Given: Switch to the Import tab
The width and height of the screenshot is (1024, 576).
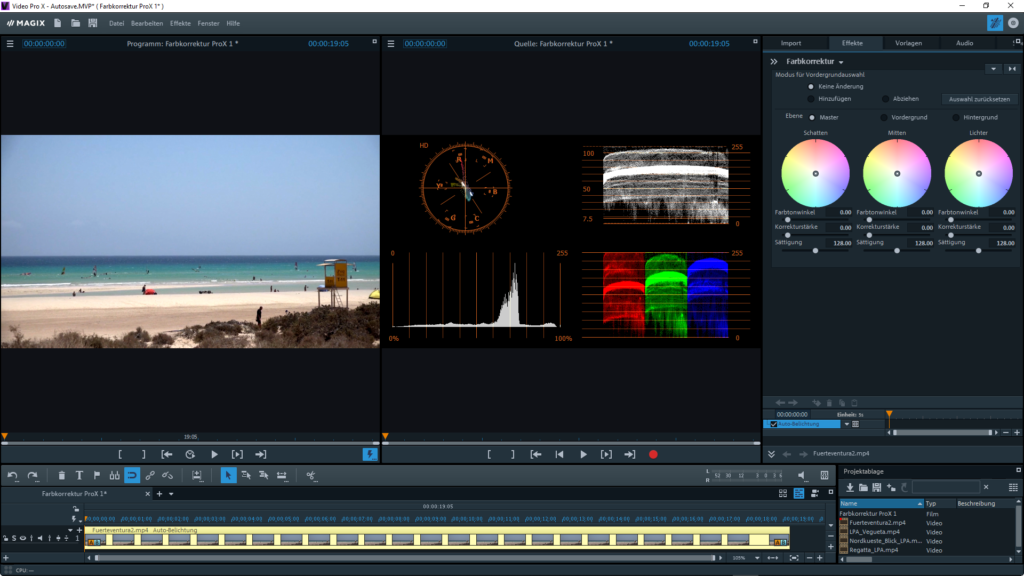Looking at the screenshot, I should [x=791, y=43].
